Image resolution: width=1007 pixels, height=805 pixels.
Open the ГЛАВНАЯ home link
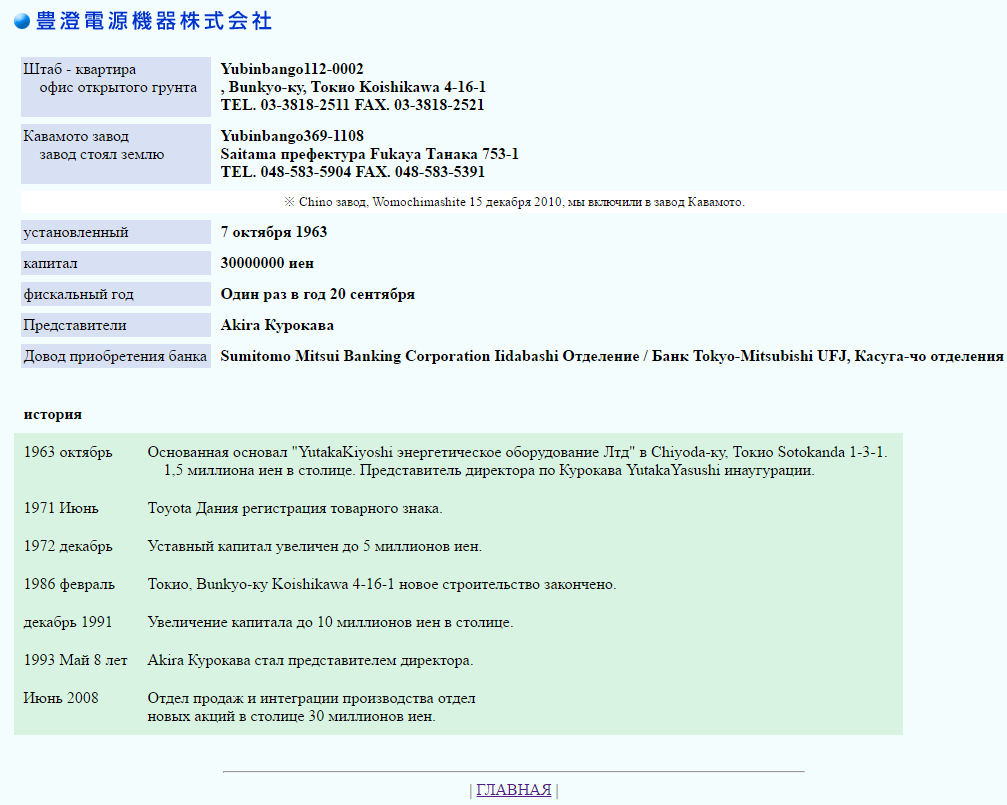coord(513,790)
